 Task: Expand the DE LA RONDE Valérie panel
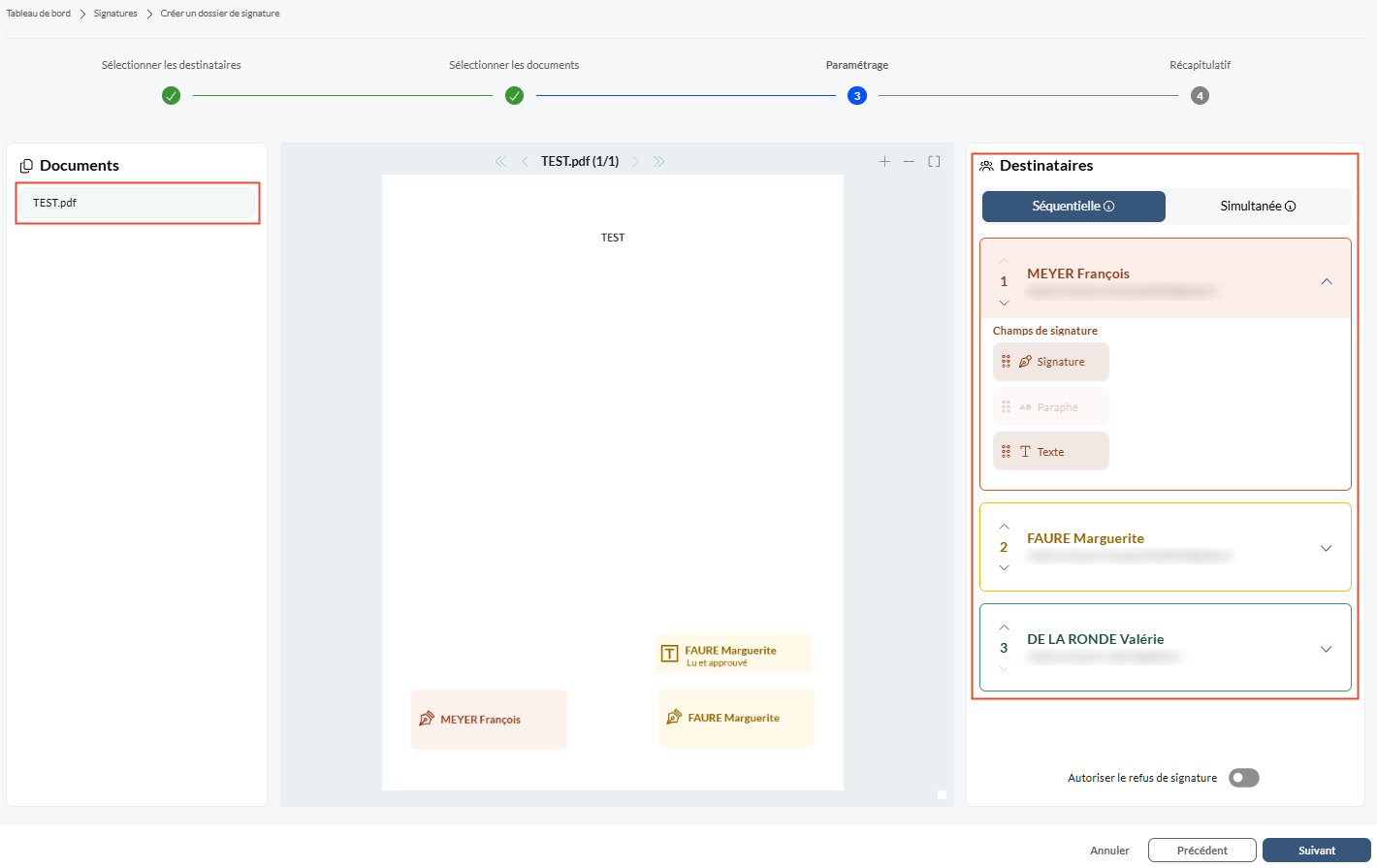[x=1326, y=649]
